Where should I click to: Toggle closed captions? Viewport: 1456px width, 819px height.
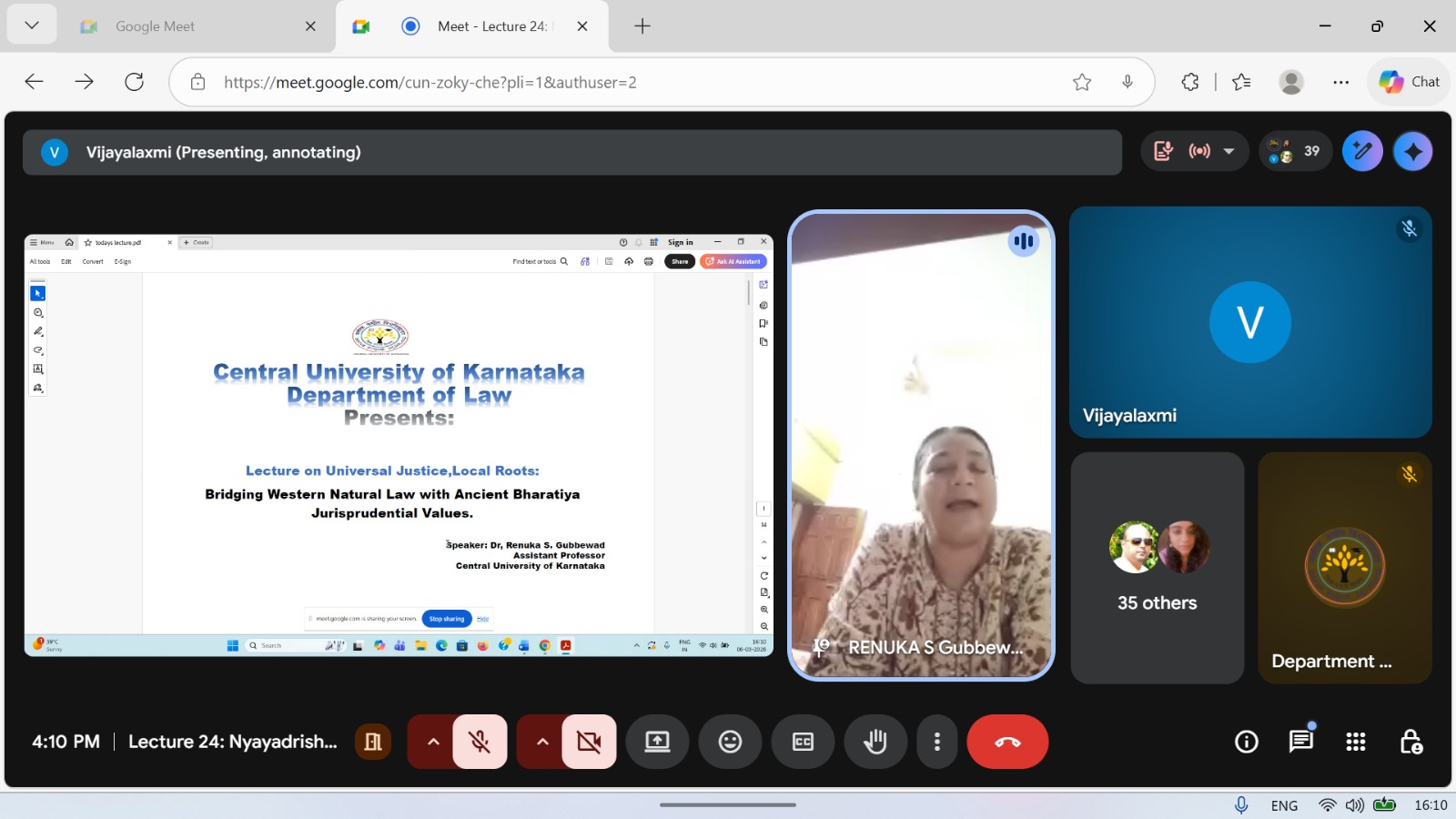[803, 742]
